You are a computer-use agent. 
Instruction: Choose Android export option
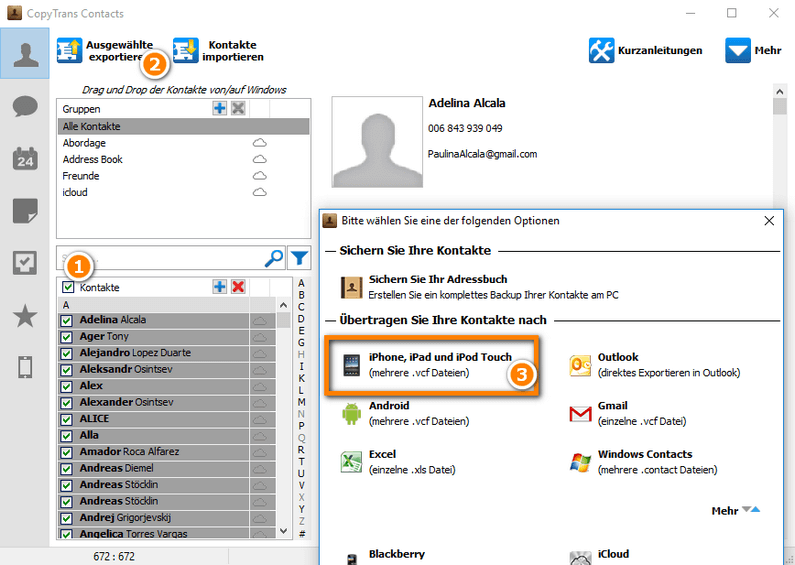coord(405,413)
